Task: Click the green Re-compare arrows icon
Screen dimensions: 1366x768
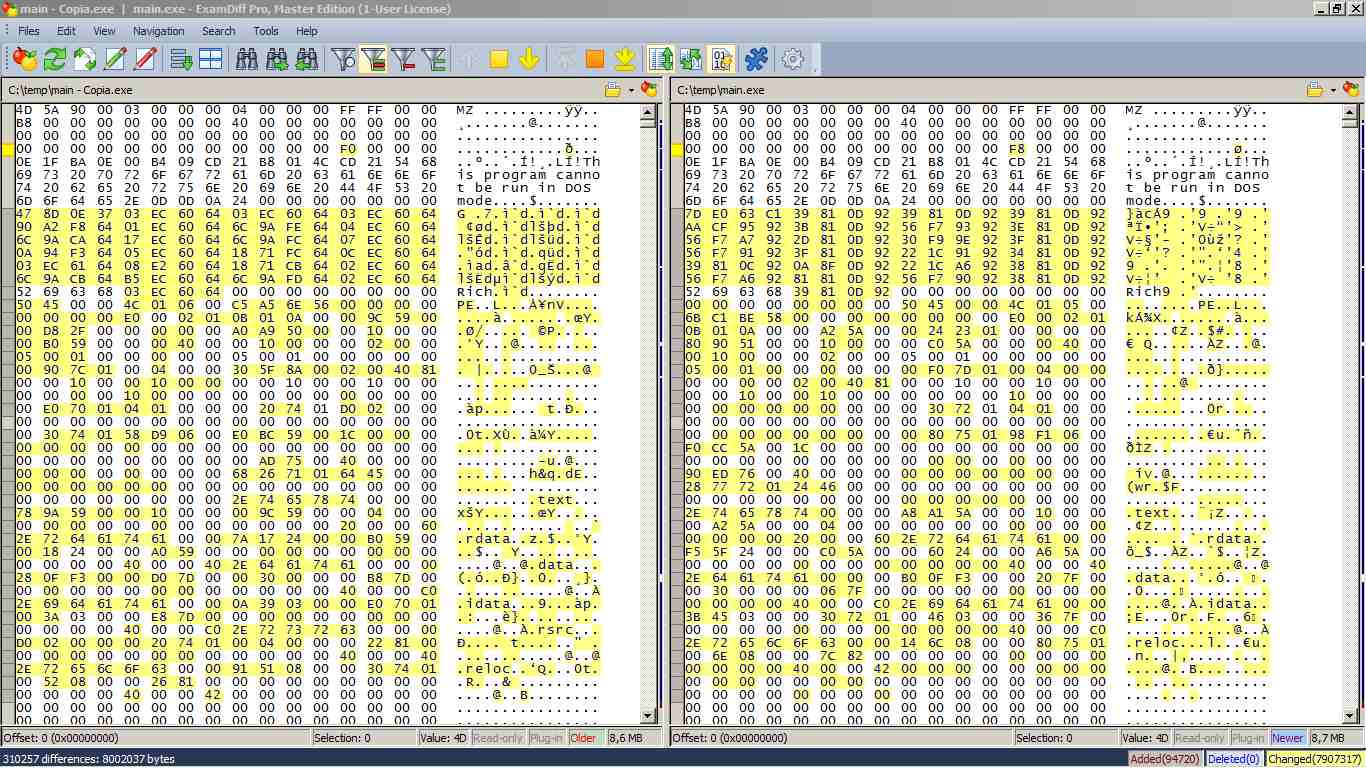Action: point(54,59)
